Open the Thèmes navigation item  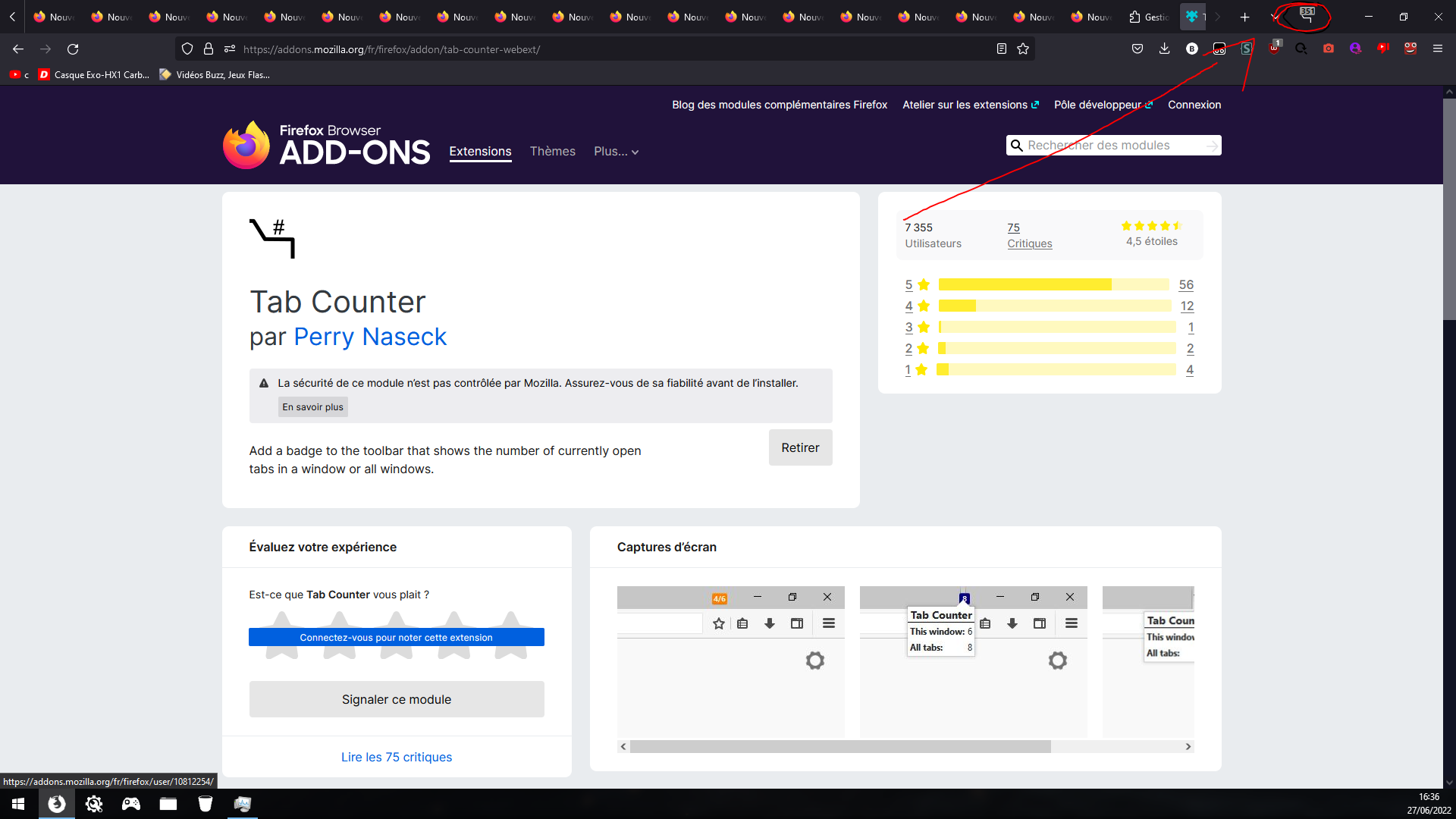pyautogui.click(x=552, y=152)
